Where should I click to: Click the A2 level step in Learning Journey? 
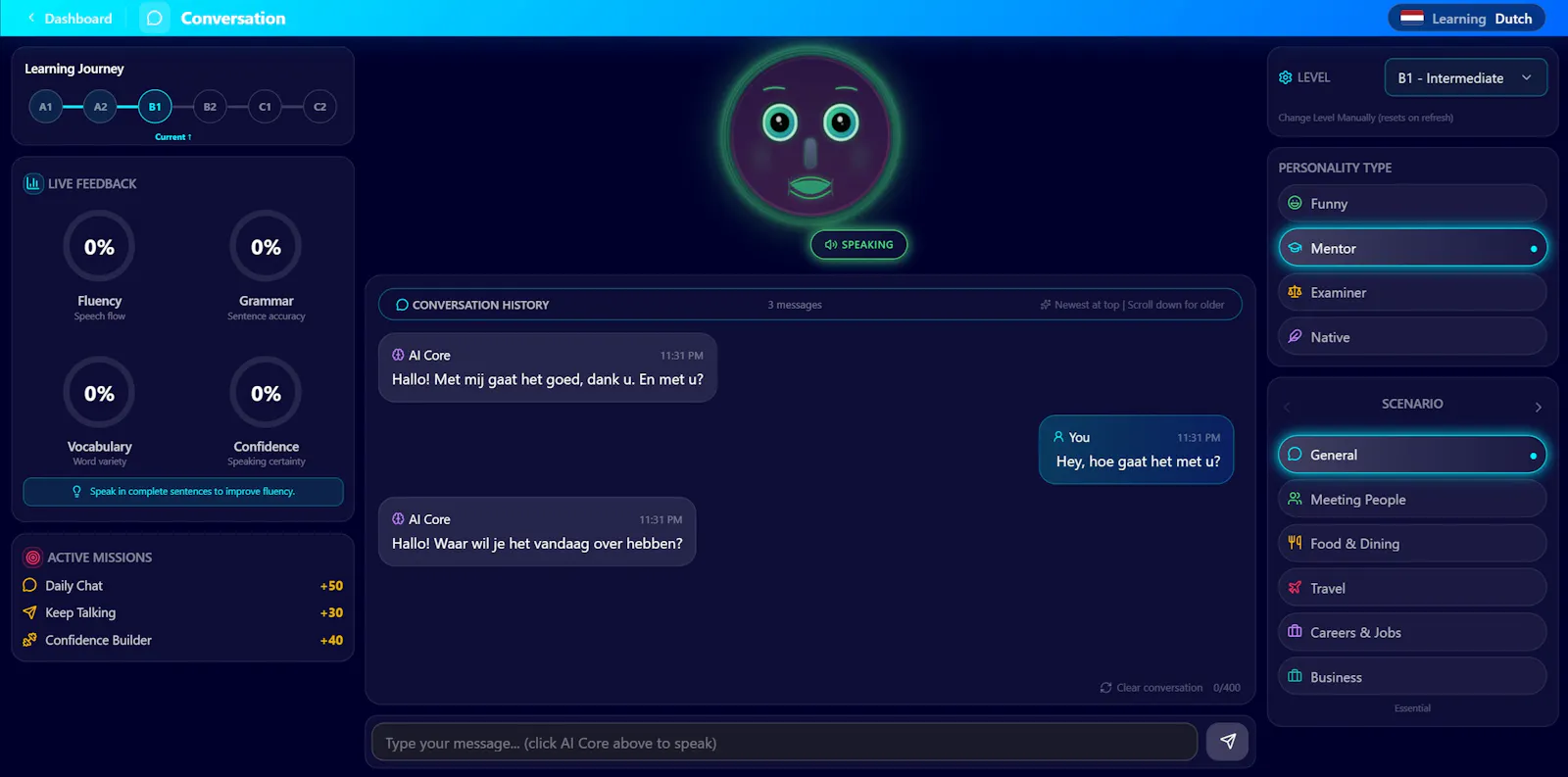(x=100, y=107)
